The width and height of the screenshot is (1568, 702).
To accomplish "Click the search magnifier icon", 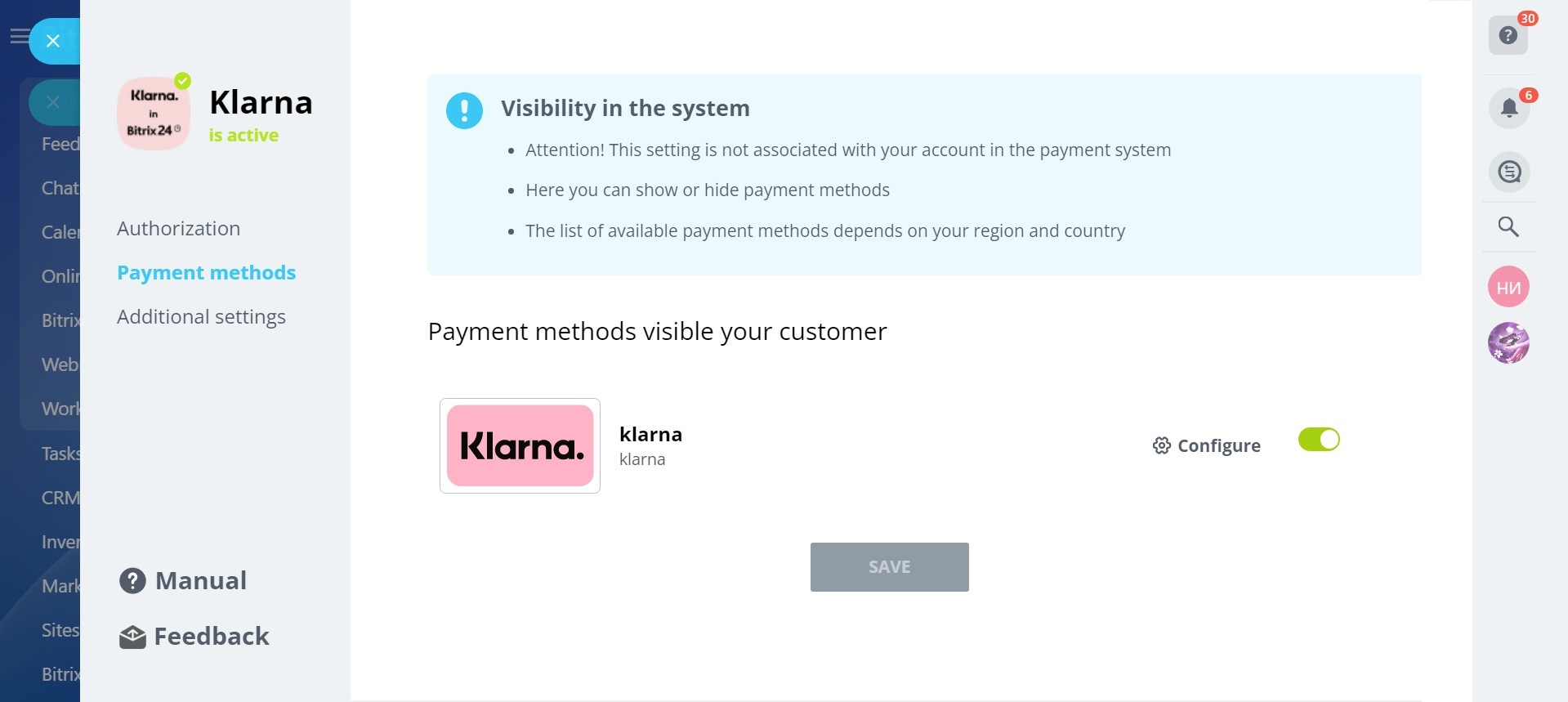I will click(1508, 226).
